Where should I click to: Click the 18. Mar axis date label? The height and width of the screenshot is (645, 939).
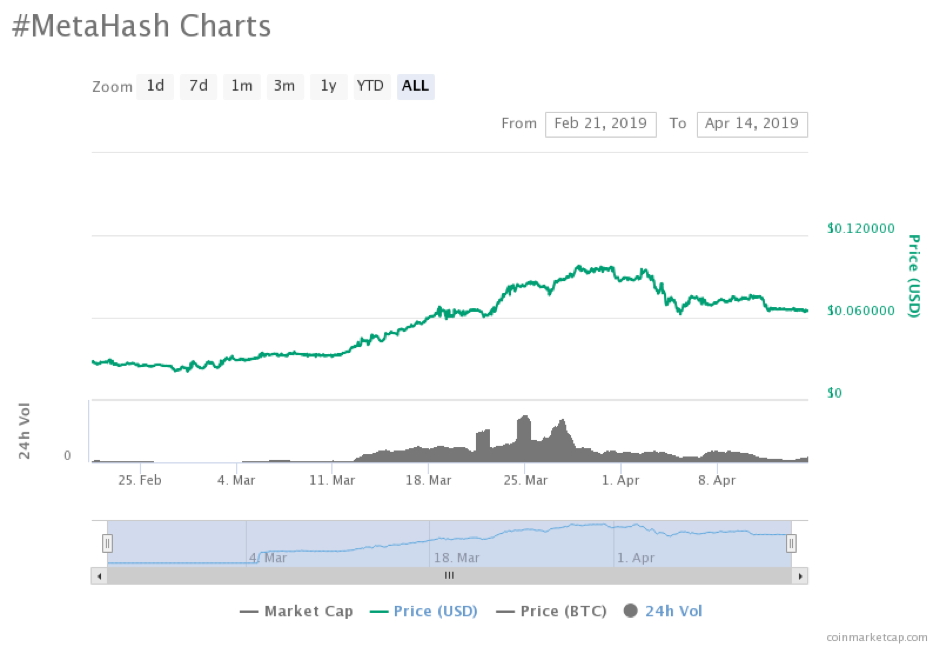pyautogui.click(x=428, y=480)
